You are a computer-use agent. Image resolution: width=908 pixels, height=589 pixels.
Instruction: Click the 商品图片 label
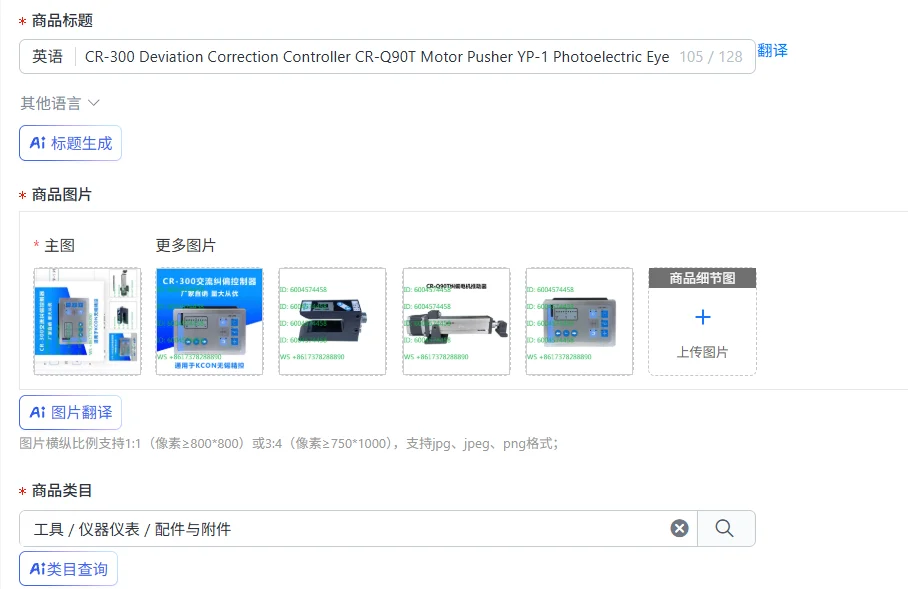pos(61,195)
